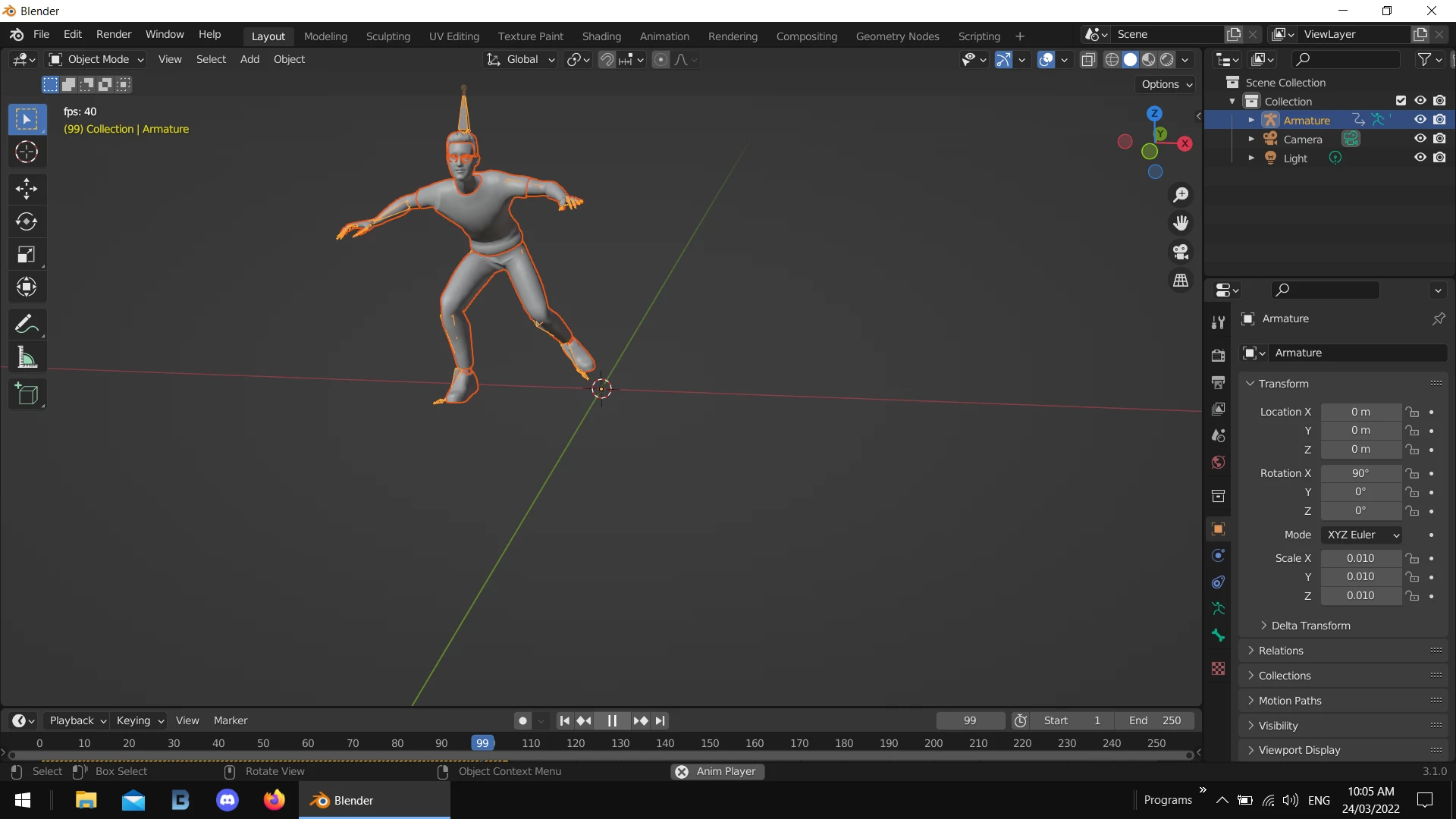The height and width of the screenshot is (819, 1456).
Task: Disable the Light in renders
Action: coord(1439,158)
